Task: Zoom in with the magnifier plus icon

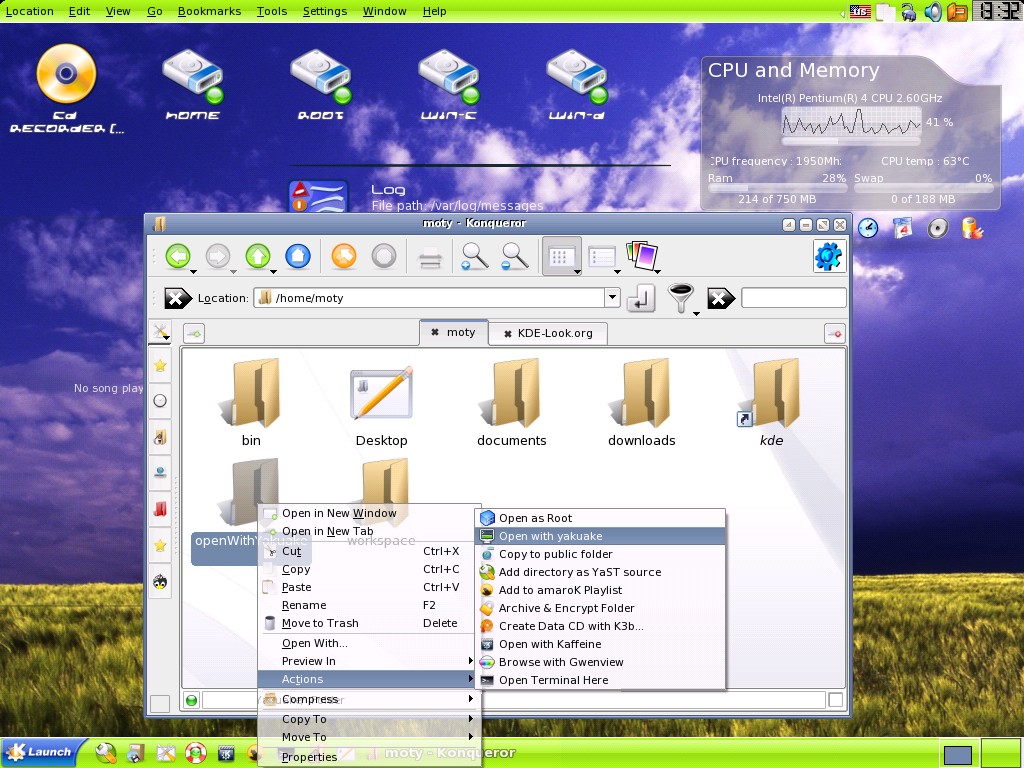Action: point(475,256)
